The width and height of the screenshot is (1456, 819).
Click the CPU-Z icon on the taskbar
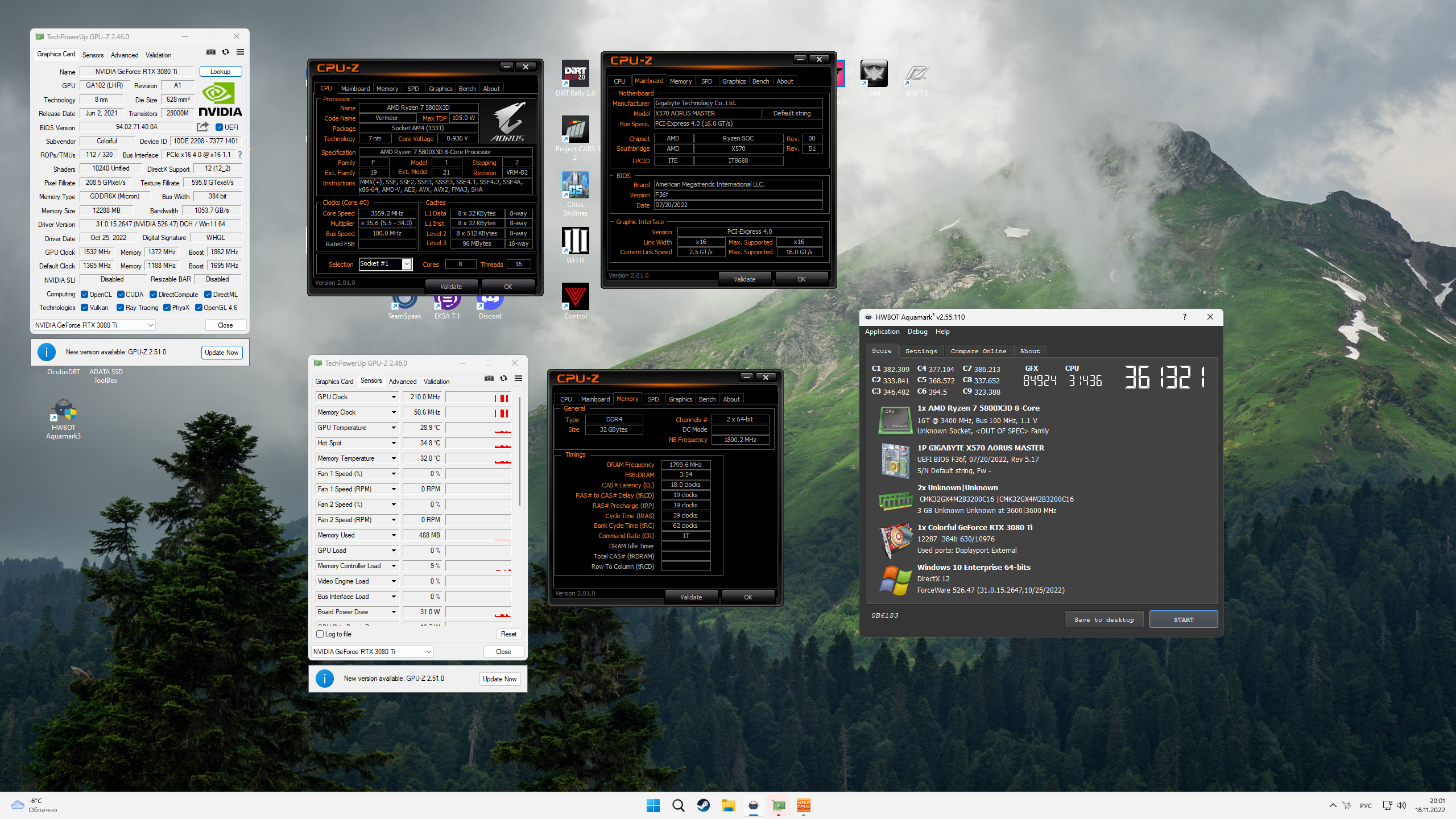[x=804, y=805]
